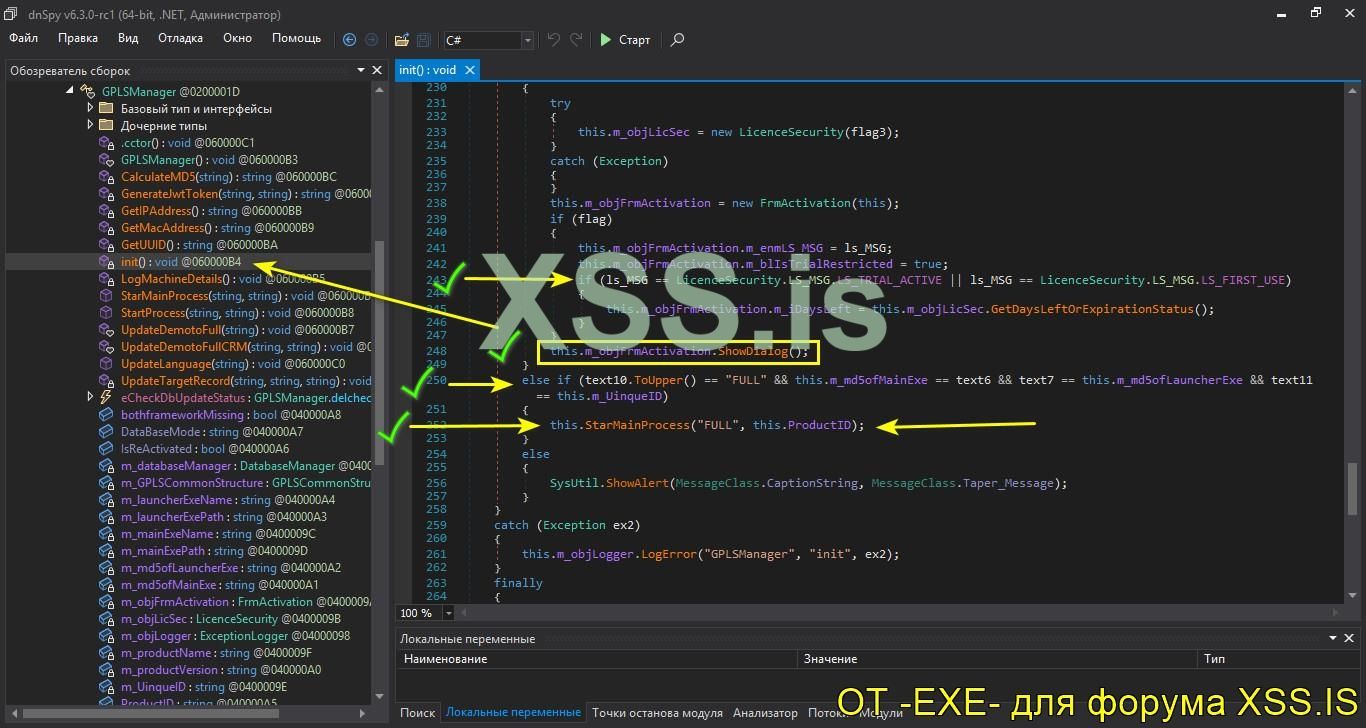Click the GPLSManager class icon in tree
This screenshot has width=1366, height=728.
(x=87, y=92)
